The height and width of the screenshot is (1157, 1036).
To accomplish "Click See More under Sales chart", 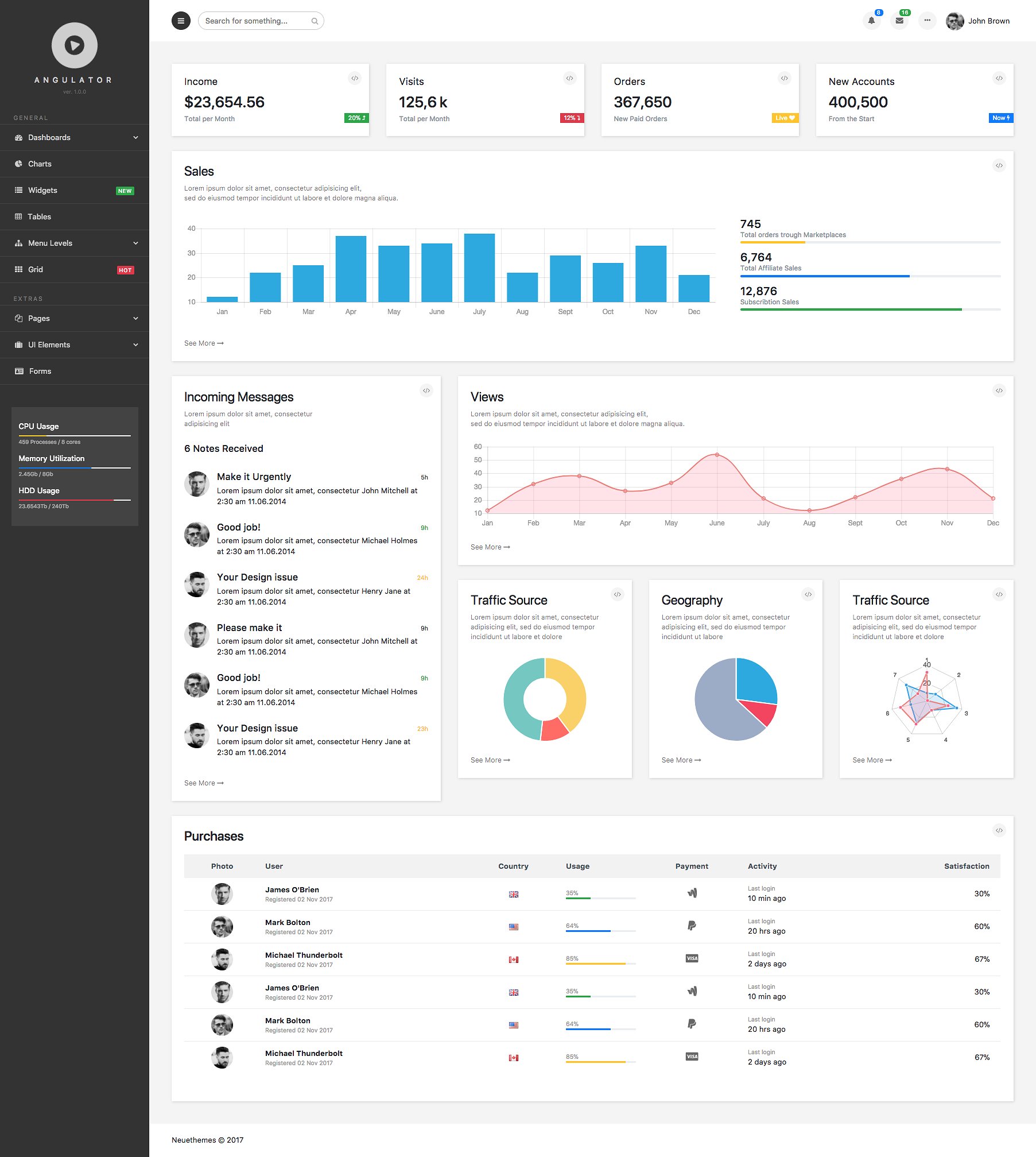I will click(204, 343).
